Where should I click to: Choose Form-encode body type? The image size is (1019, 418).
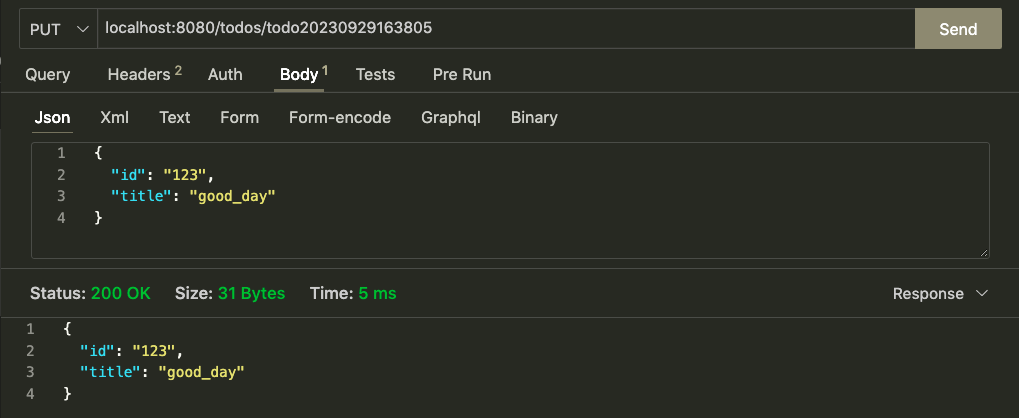(339, 117)
